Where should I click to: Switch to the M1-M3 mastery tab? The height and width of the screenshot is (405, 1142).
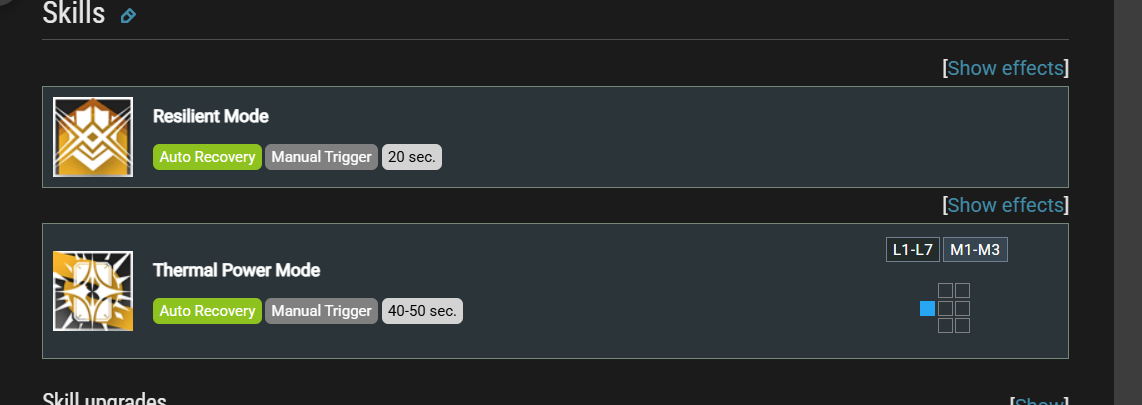coord(975,250)
